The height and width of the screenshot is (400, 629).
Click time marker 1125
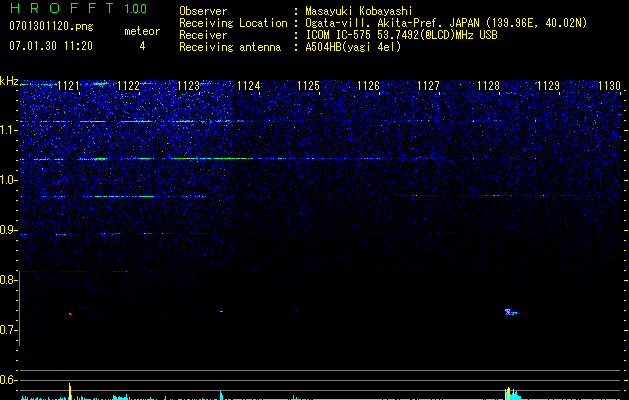click(x=308, y=86)
